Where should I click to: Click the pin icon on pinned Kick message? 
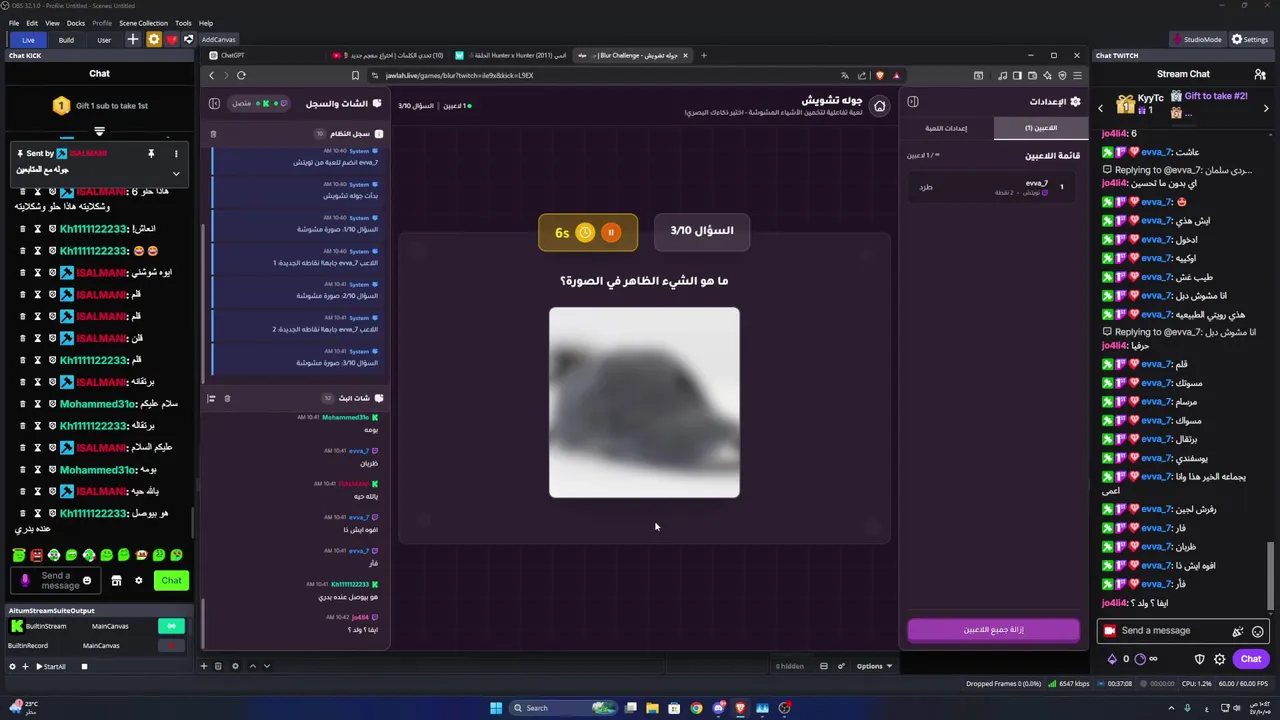click(x=151, y=154)
